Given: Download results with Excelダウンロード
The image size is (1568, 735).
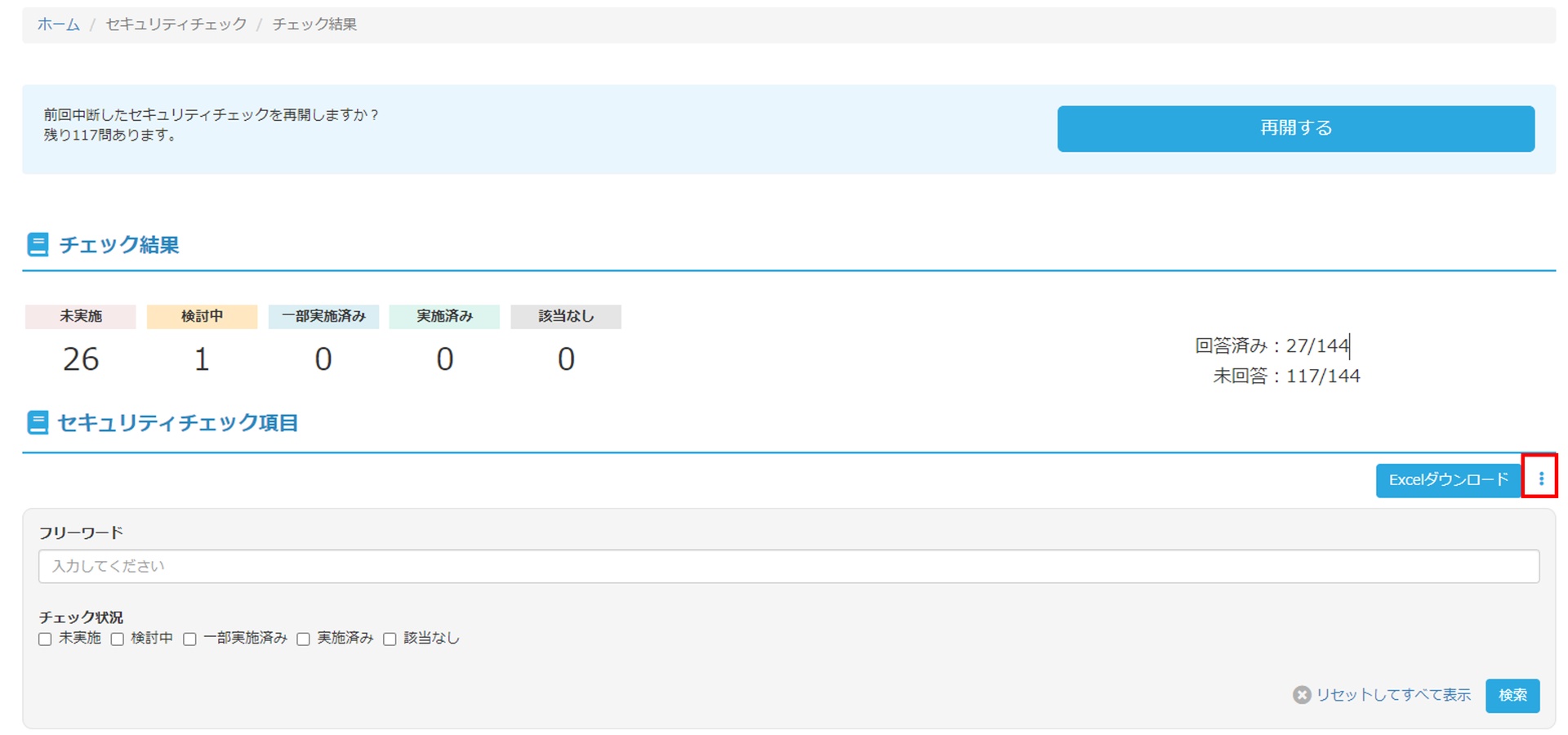Looking at the screenshot, I should coord(1448,480).
